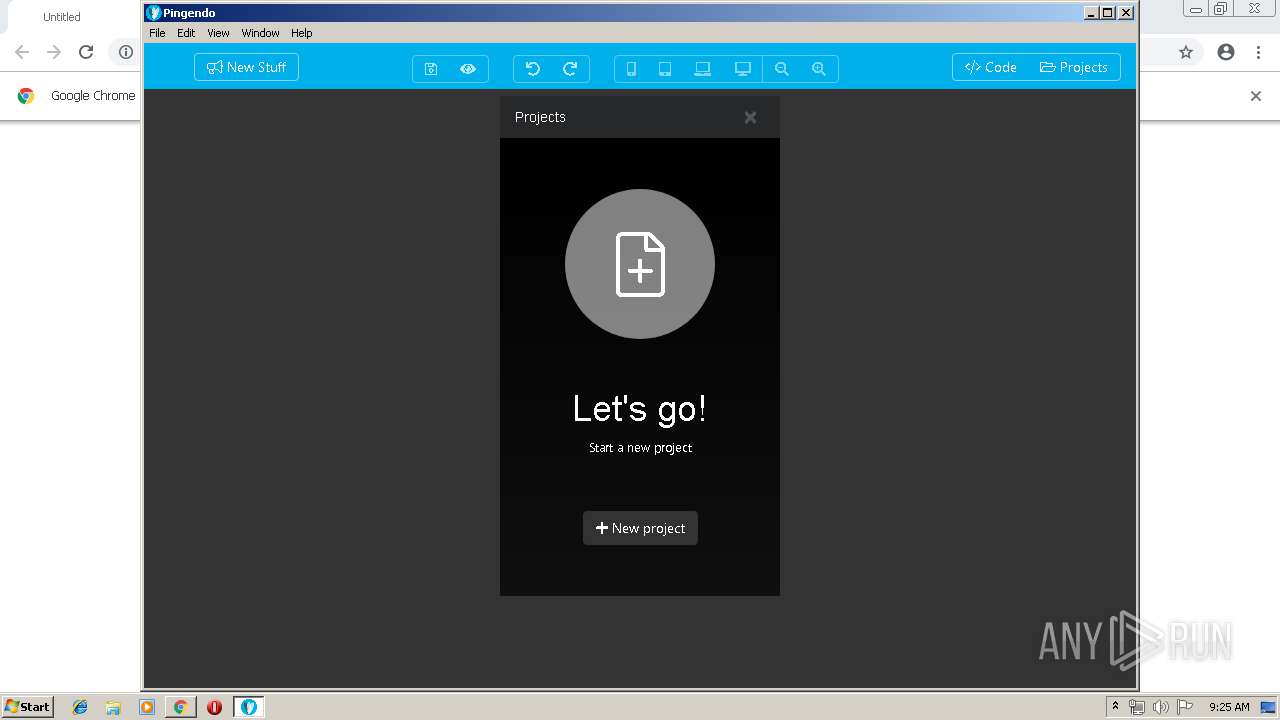Image resolution: width=1280 pixels, height=720 pixels.
Task: Open the File menu
Action: [157, 33]
